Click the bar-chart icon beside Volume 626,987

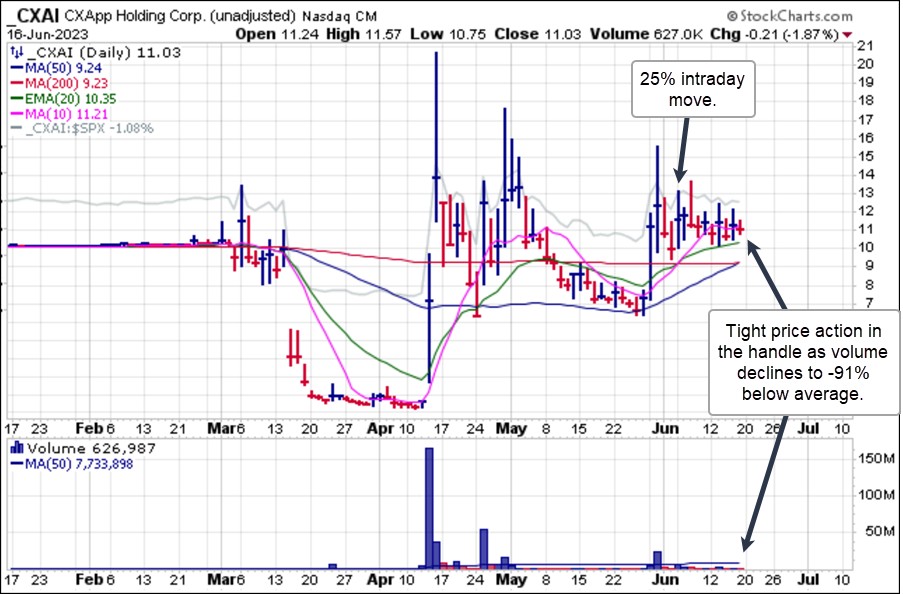[x=17, y=448]
